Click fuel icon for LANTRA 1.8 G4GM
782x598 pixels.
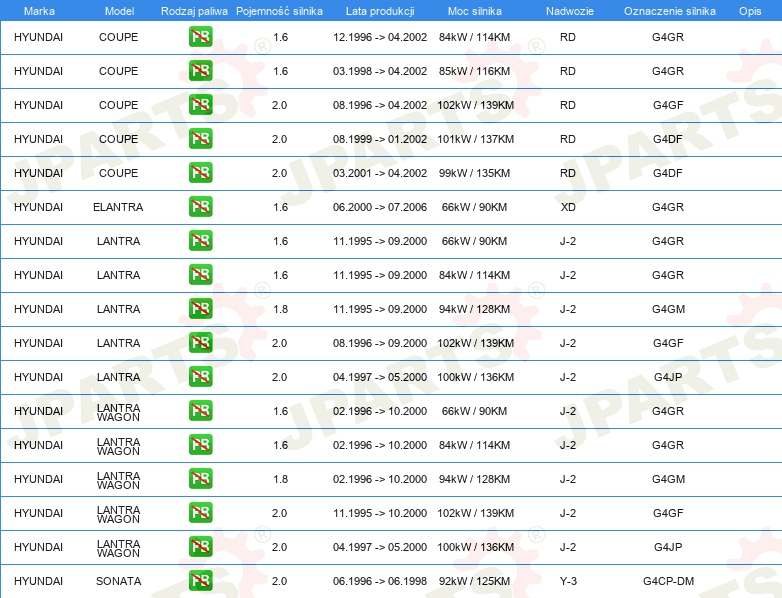pyautogui.click(x=200, y=309)
